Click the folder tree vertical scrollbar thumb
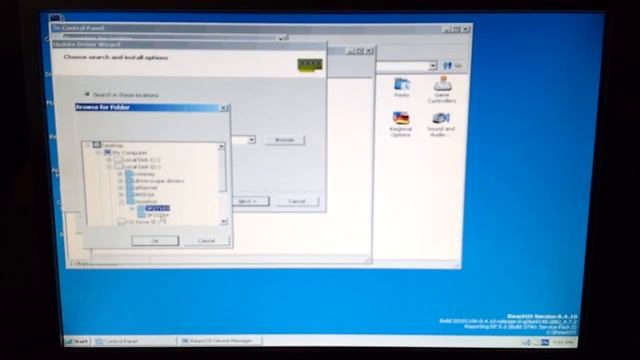 point(222,171)
